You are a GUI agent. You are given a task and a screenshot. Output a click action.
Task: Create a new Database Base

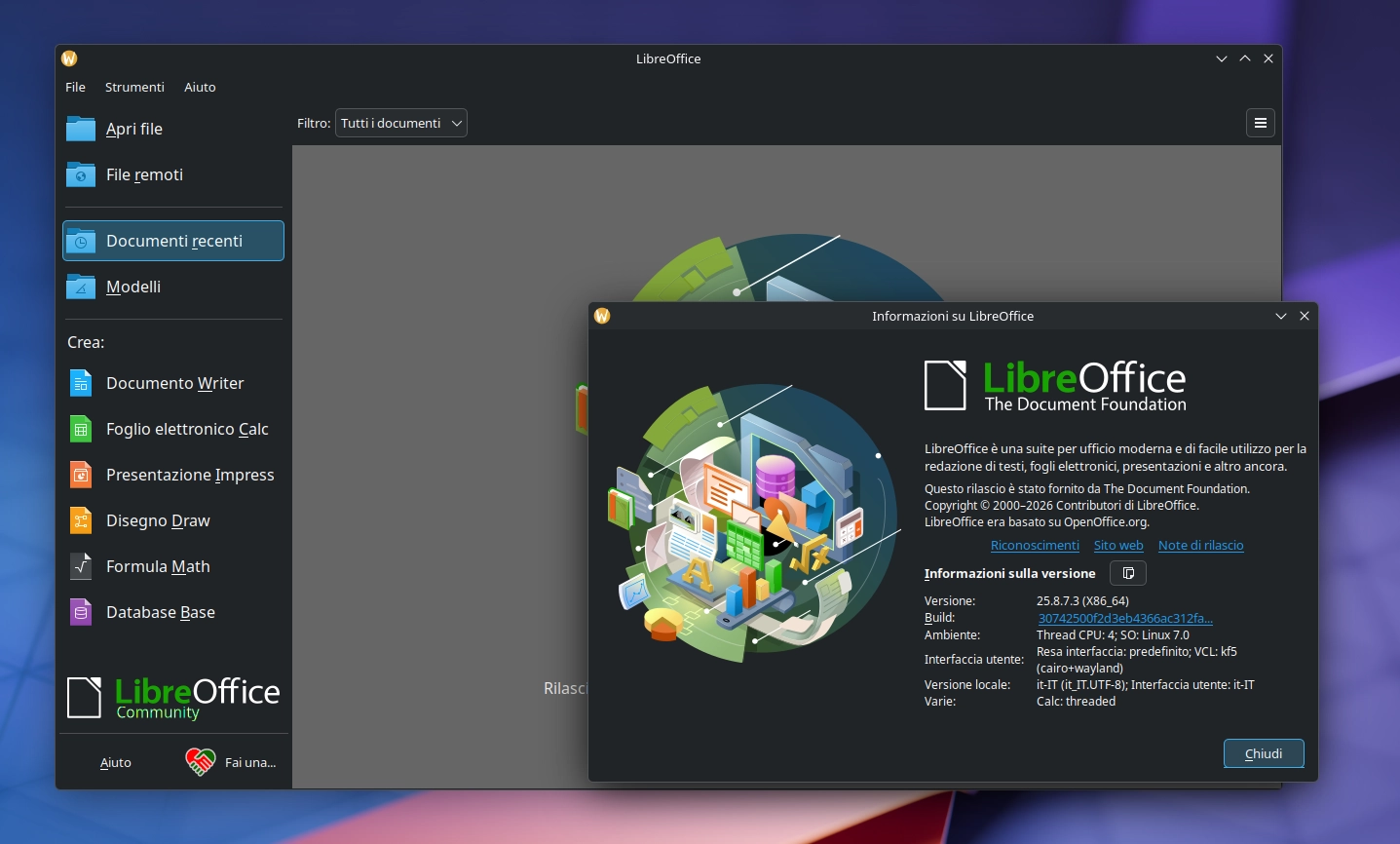(x=173, y=612)
